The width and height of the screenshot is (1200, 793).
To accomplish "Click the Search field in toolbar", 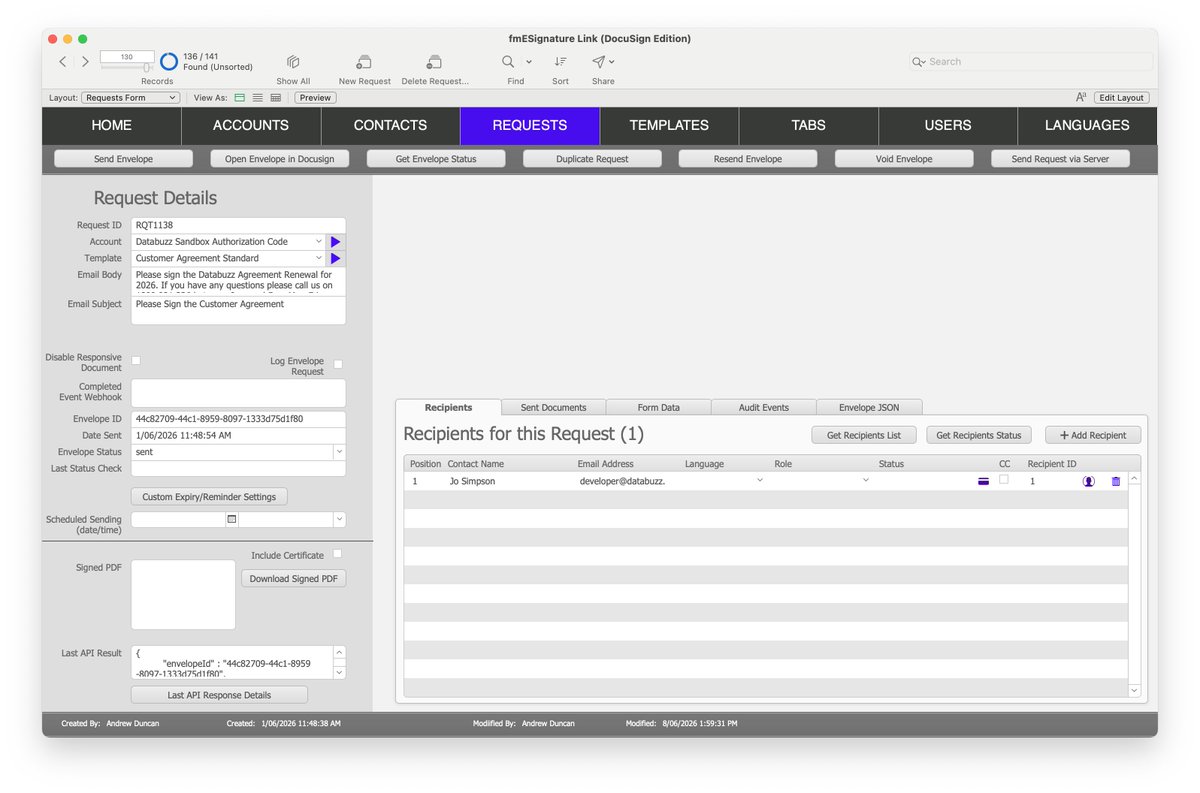I will pos(1031,62).
